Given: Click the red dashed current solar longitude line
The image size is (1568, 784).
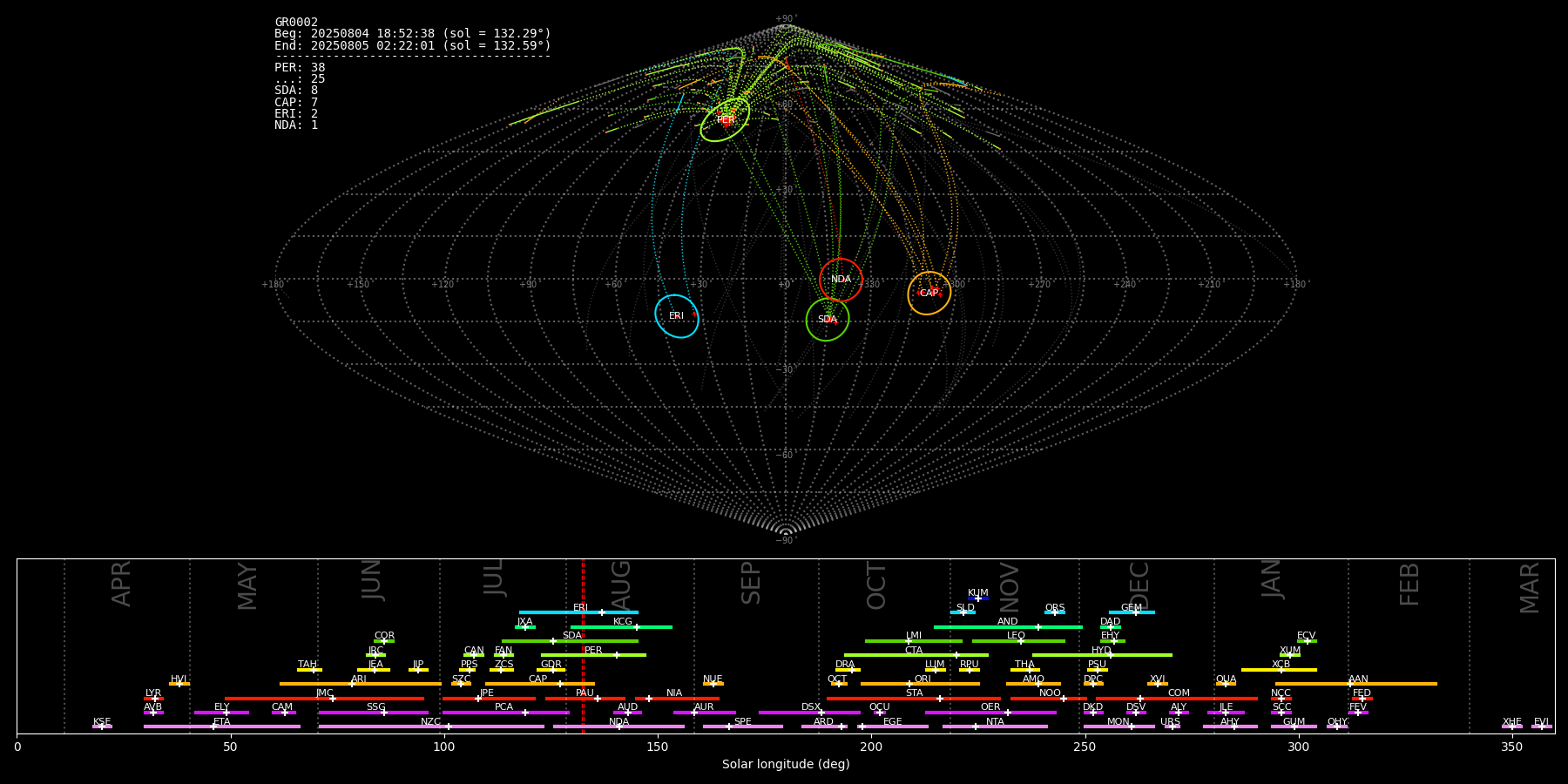Looking at the screenshot, I should (583, 645).
